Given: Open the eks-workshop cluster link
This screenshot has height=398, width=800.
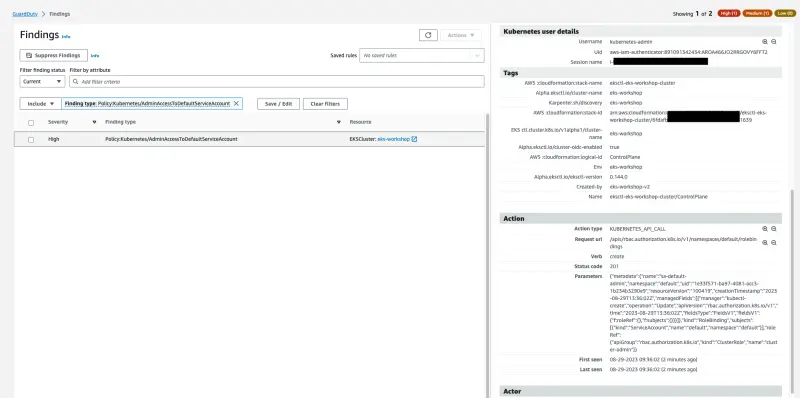Looking at the screenshot, I should [393, 139].
